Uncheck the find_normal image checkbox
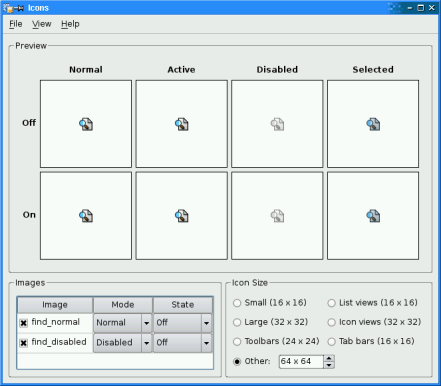441x386 pixels. click(23, 323)
